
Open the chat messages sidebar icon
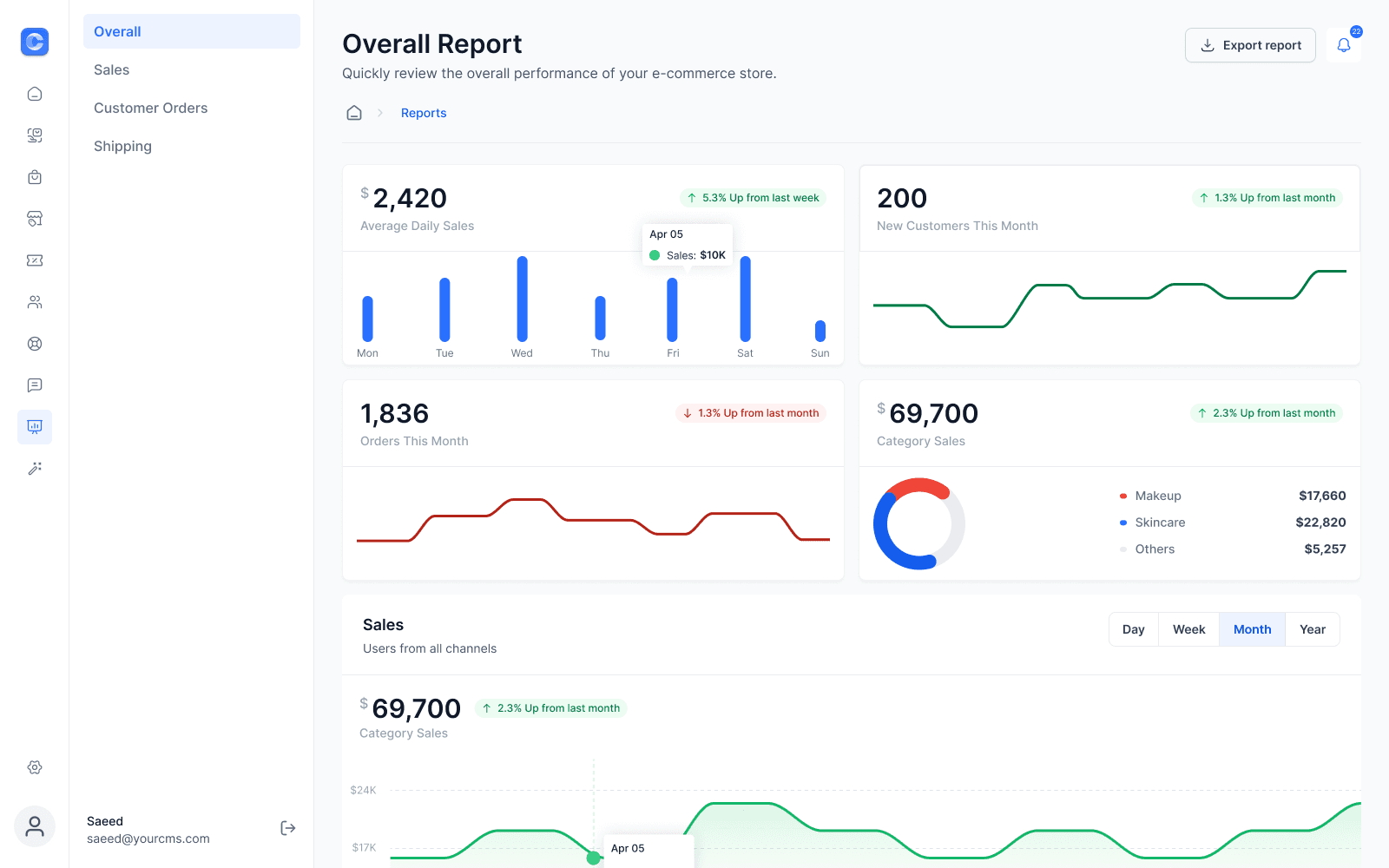point(35,385)
